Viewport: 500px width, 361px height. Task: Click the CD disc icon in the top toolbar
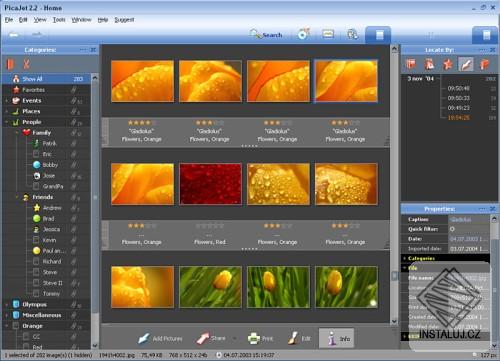click(x=303, y=34)
